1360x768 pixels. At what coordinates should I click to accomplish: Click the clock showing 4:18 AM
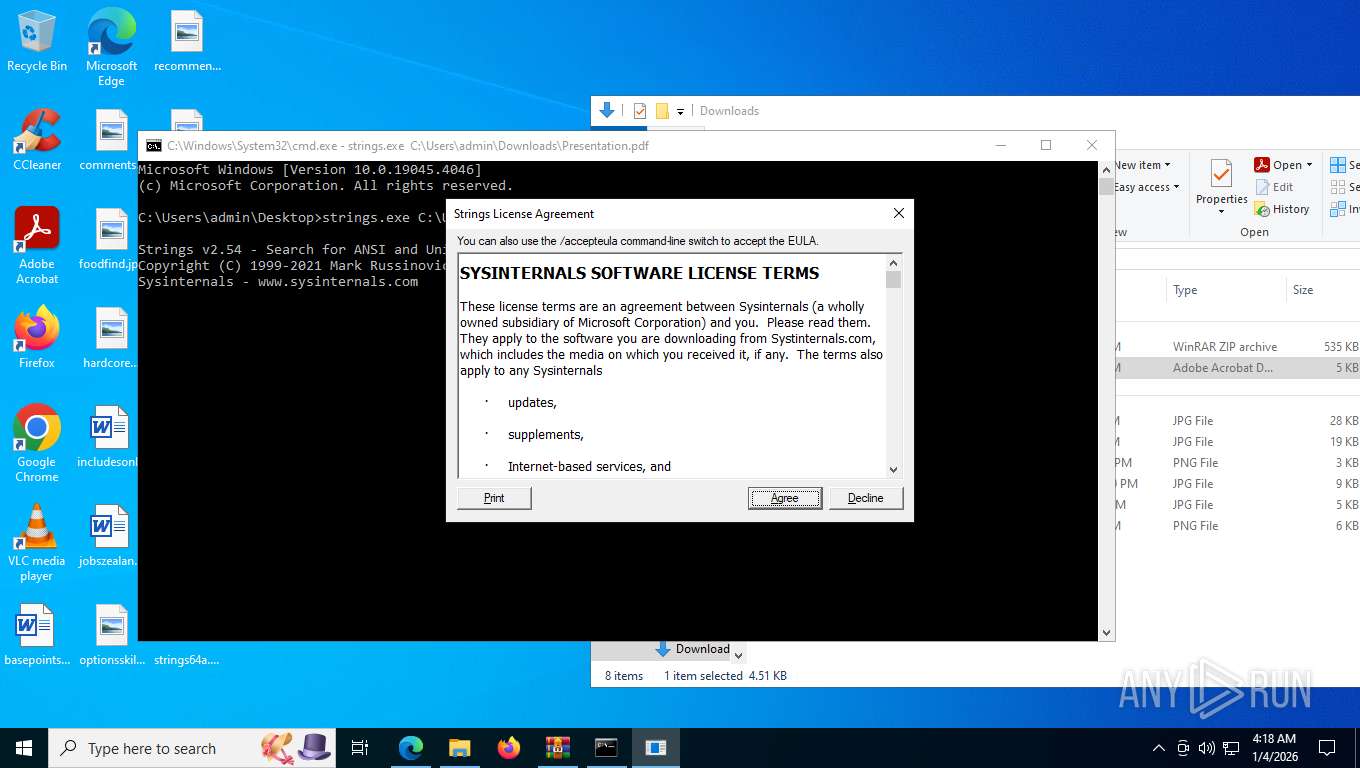(1273, 748)
